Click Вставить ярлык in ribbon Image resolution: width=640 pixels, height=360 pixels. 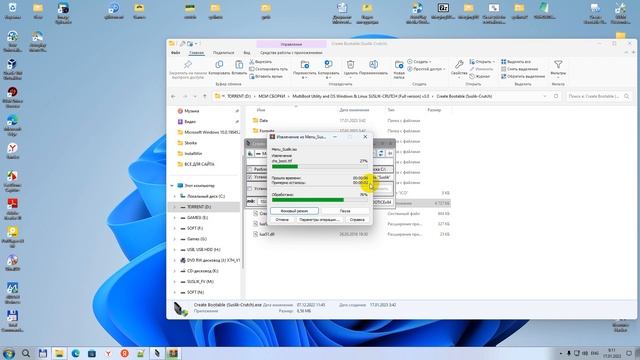(x=266, y=76)
